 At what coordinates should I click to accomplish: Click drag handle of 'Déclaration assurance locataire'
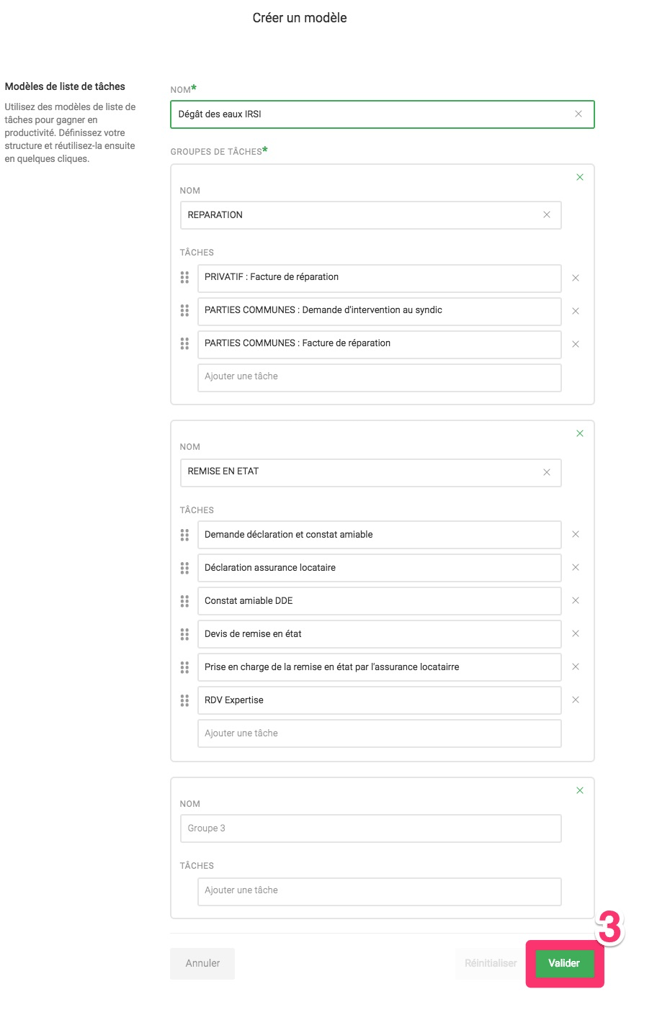point(185,568)
